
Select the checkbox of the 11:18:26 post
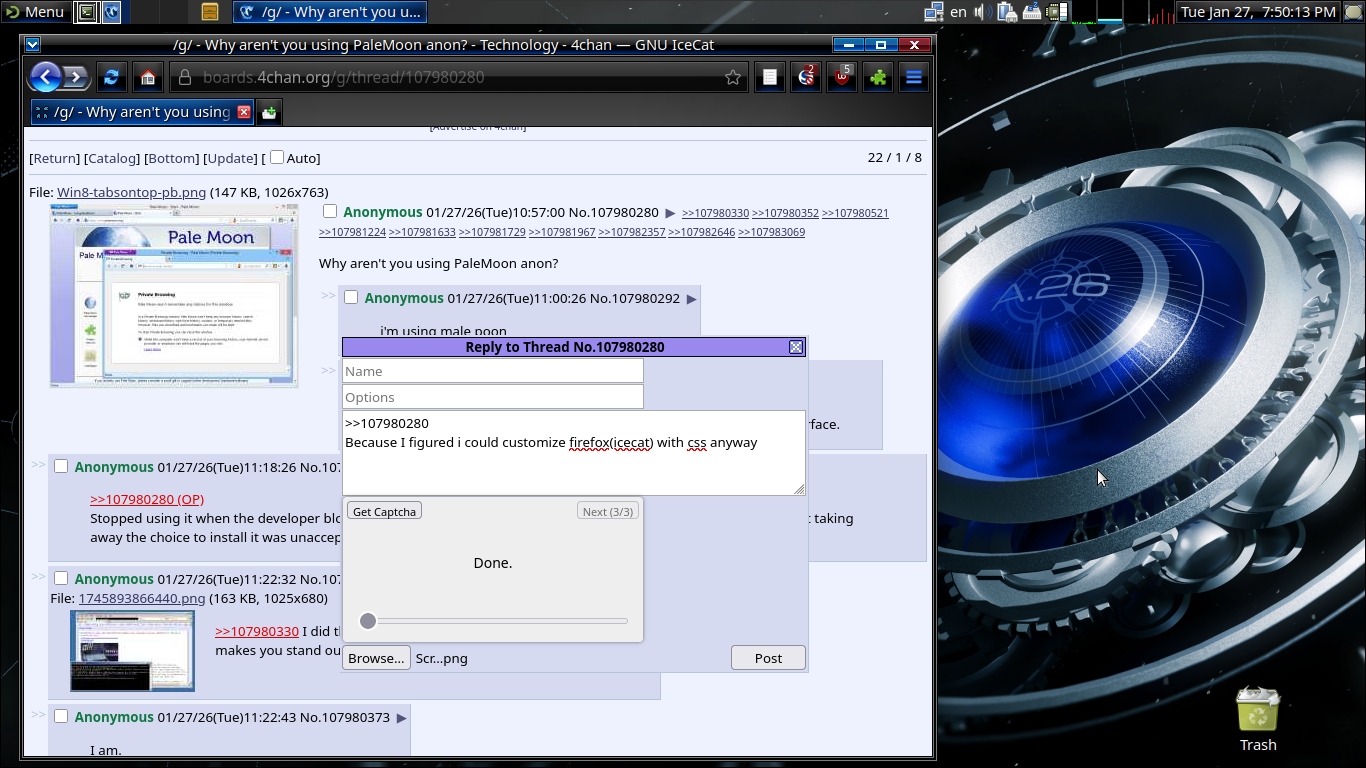(61, 466)
